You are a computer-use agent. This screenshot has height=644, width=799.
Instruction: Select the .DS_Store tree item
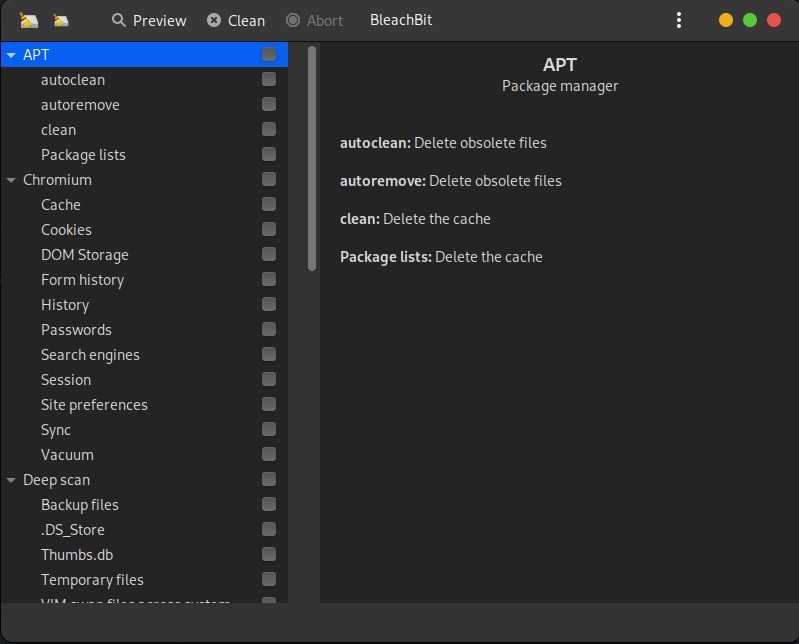(72, 530)
